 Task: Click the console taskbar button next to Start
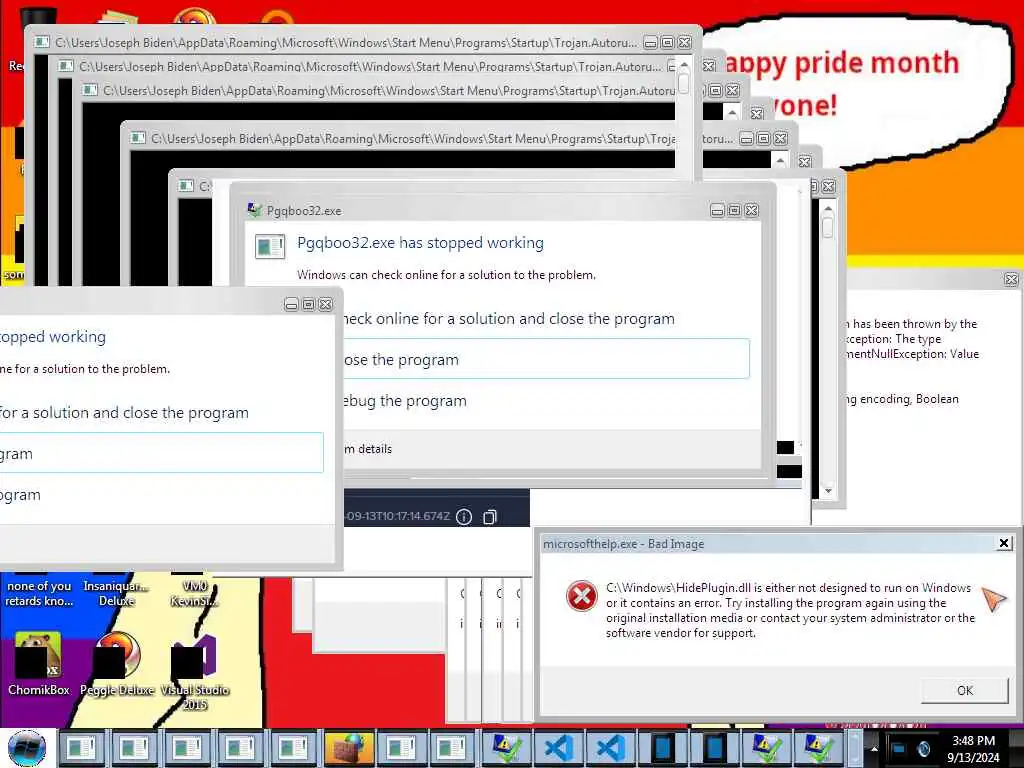[x=82, y=748]
